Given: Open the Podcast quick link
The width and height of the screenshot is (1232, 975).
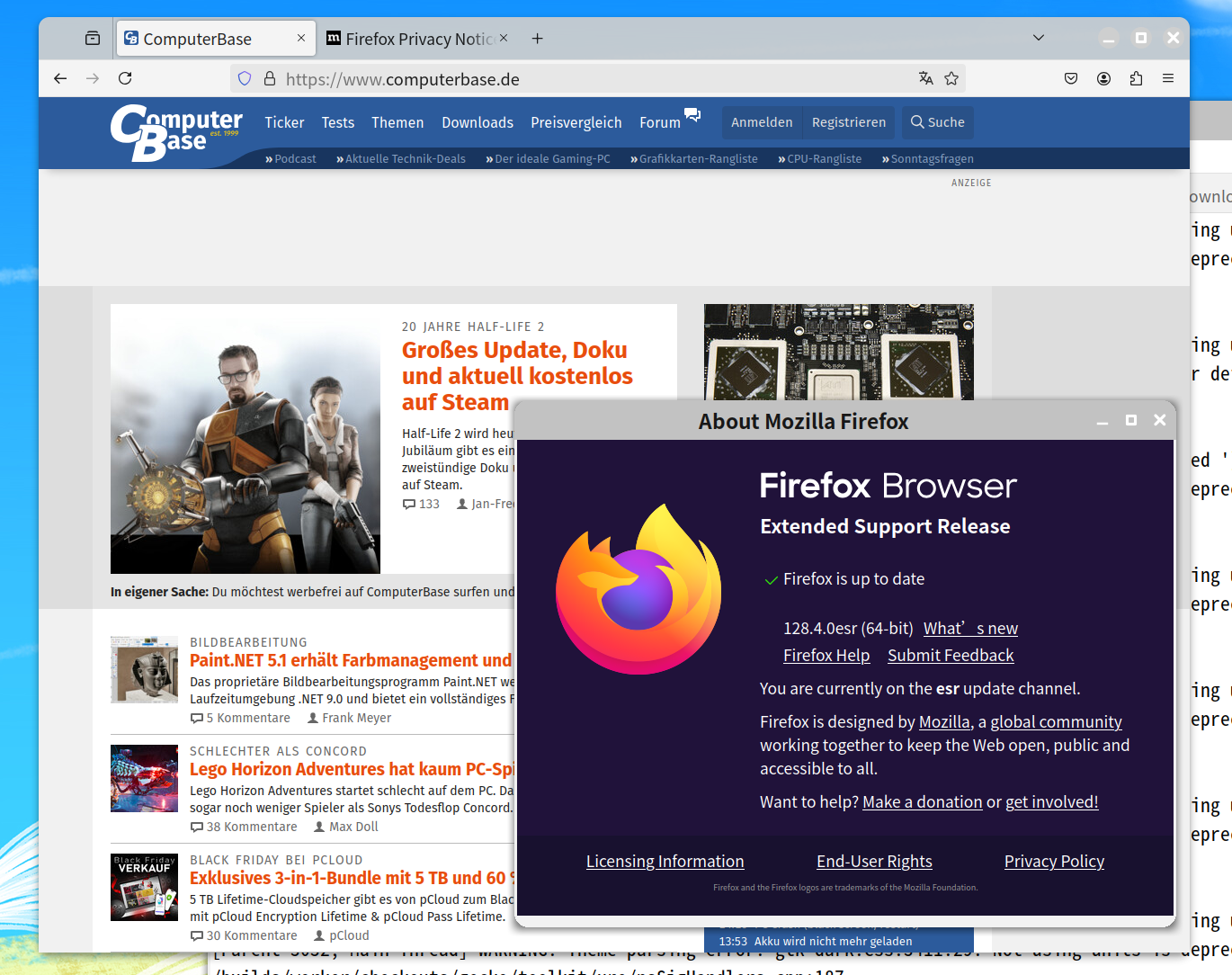Looking at the screenshot, I should click(x=290, y=159).
